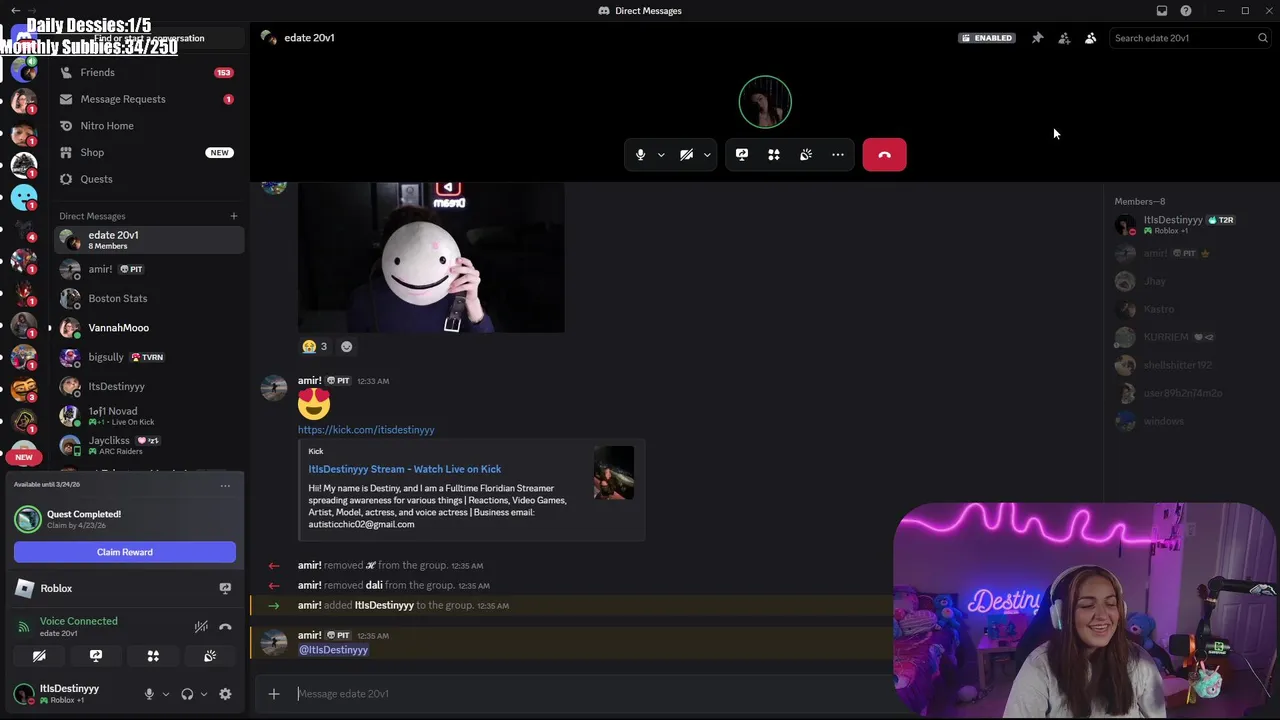
Task: Disconnect the call with red button
Action: pos(885,155)
